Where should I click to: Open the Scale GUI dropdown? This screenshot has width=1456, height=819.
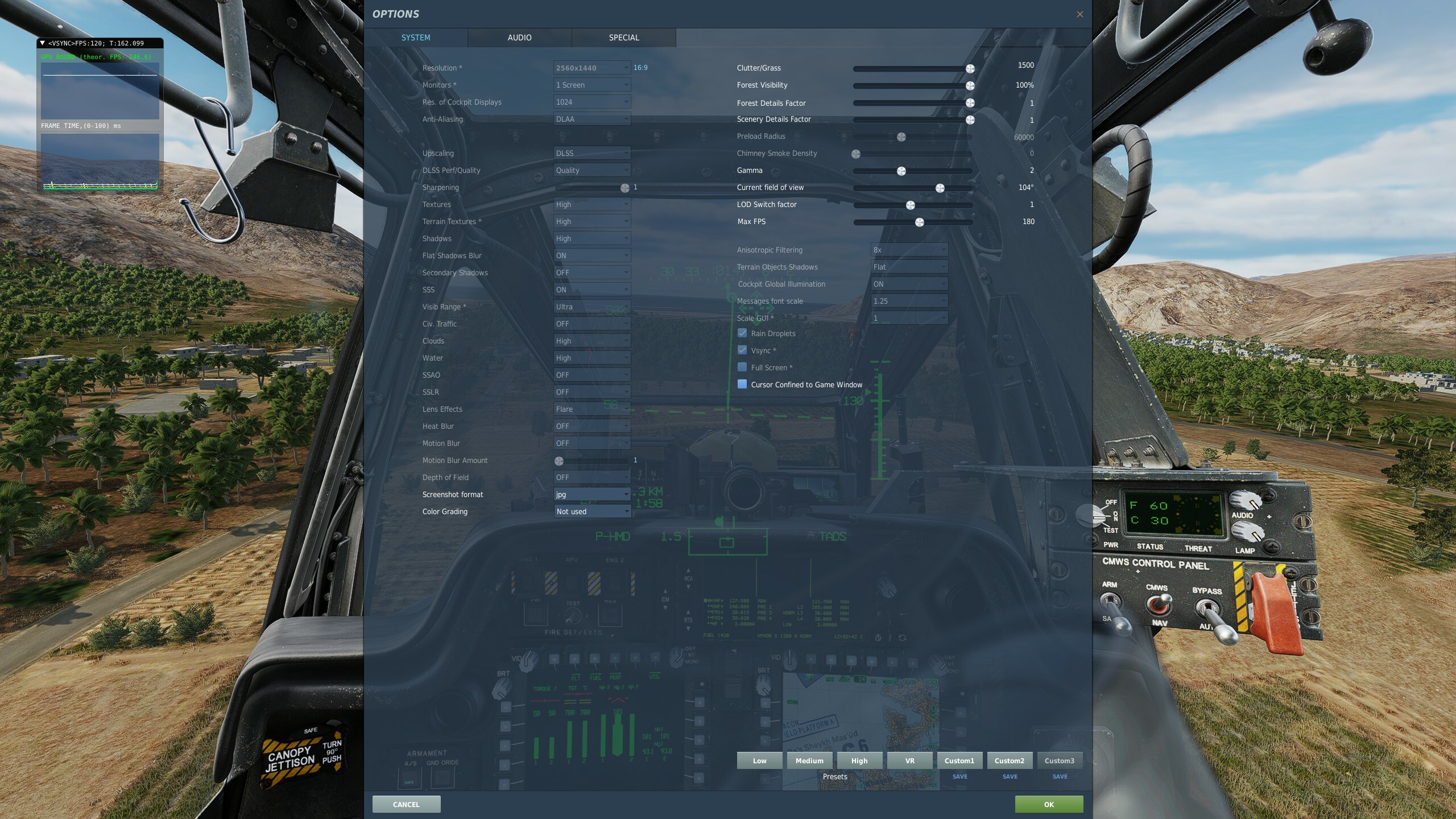[909, 318]
